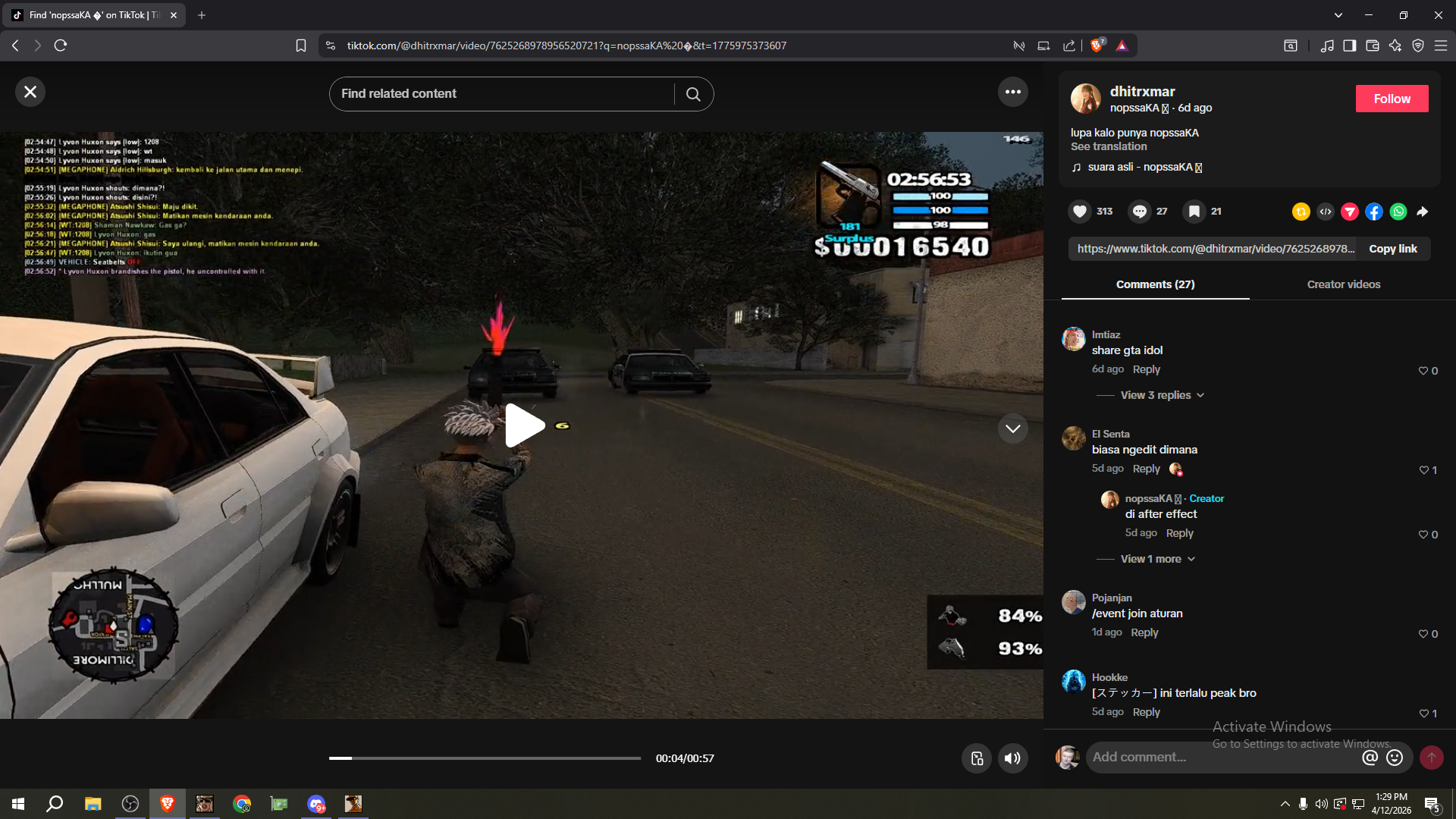Open File Explorer from the taskbar
The height and width of the screenshot is (819, 1456).
[x=93, y=804]
